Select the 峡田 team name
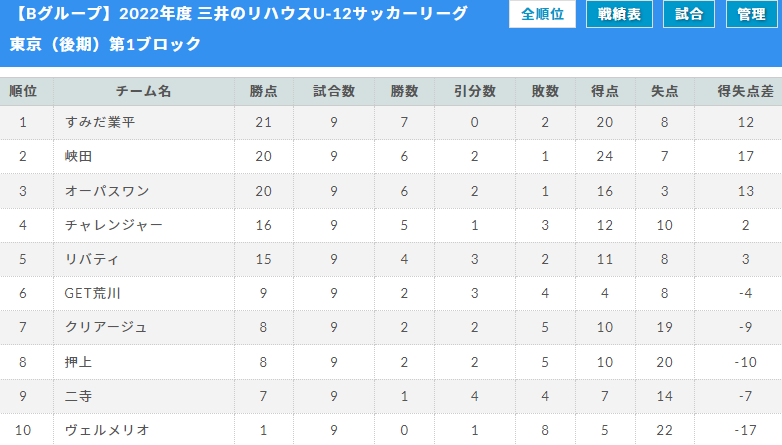This screenshot has width=782, height=445. coord(78,156)
